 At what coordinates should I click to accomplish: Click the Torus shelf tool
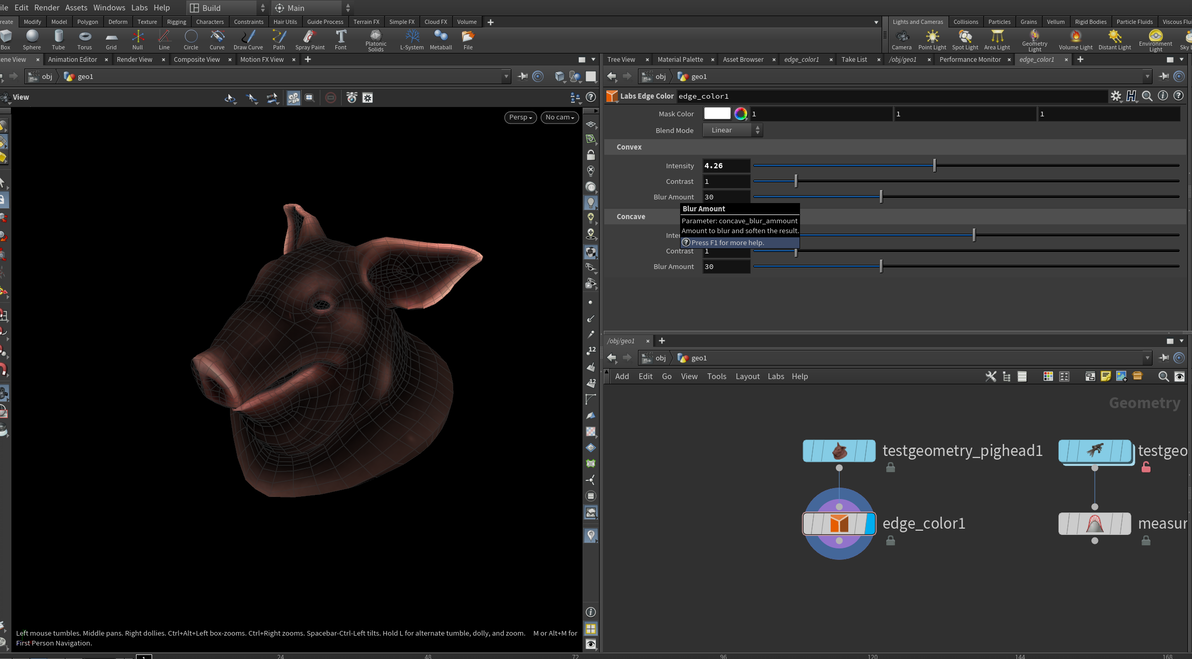coord(85,38)
